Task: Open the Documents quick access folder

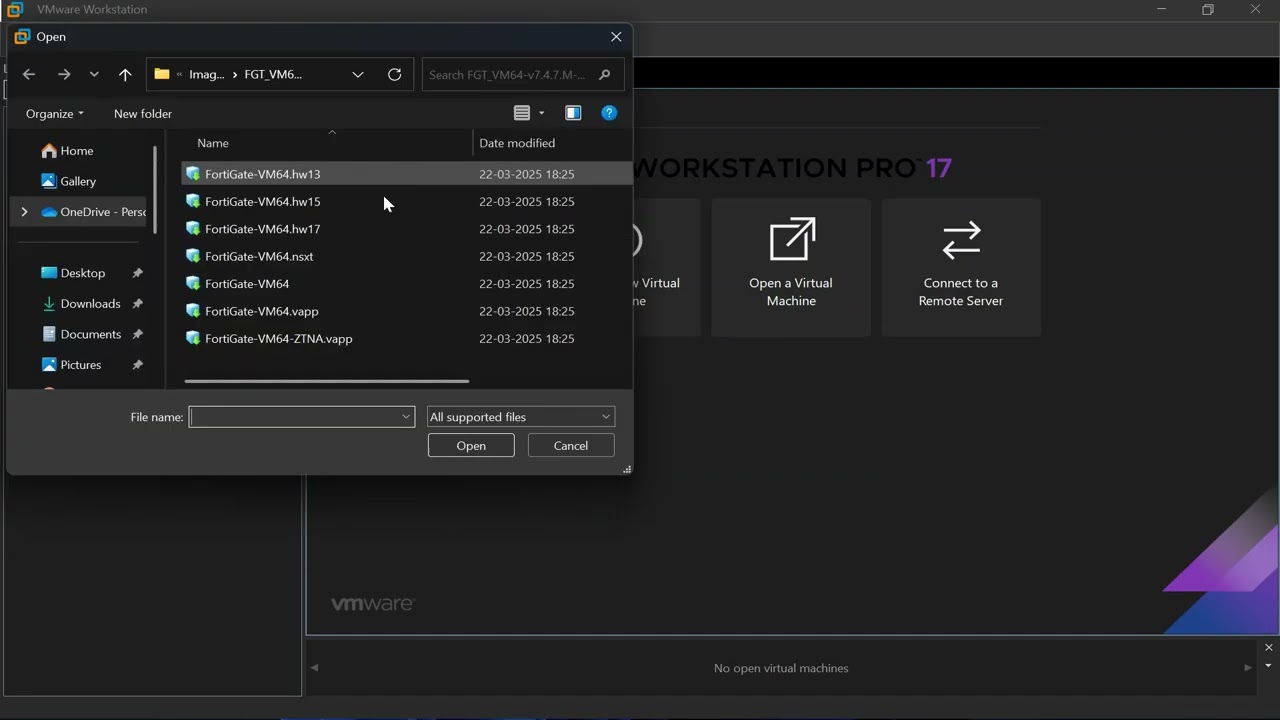Action: [x=82, y=334]
